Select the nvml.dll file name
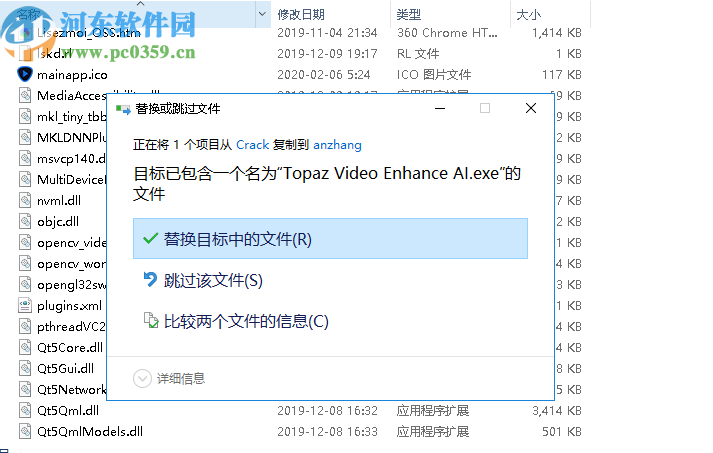 pyautogui.click(x=59, y=201)
